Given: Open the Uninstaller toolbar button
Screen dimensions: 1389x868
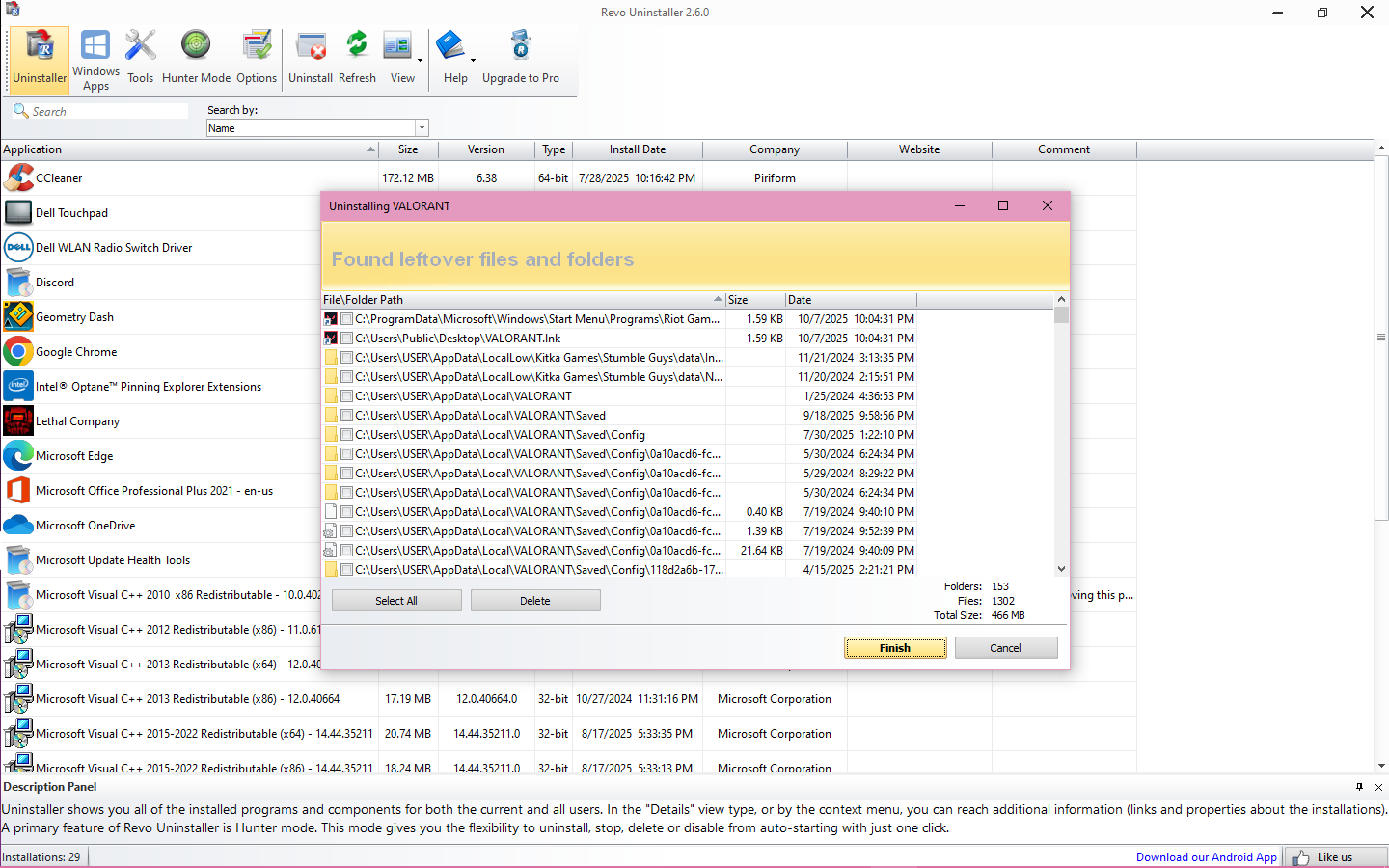Looking at the screenshot, I should [40, 60].
